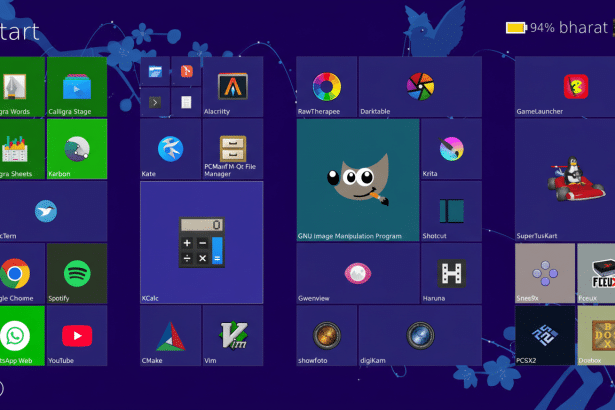The image size is (615, 410).
Task: Launch the KCalc calculator tile
Action: click(202, 242)
